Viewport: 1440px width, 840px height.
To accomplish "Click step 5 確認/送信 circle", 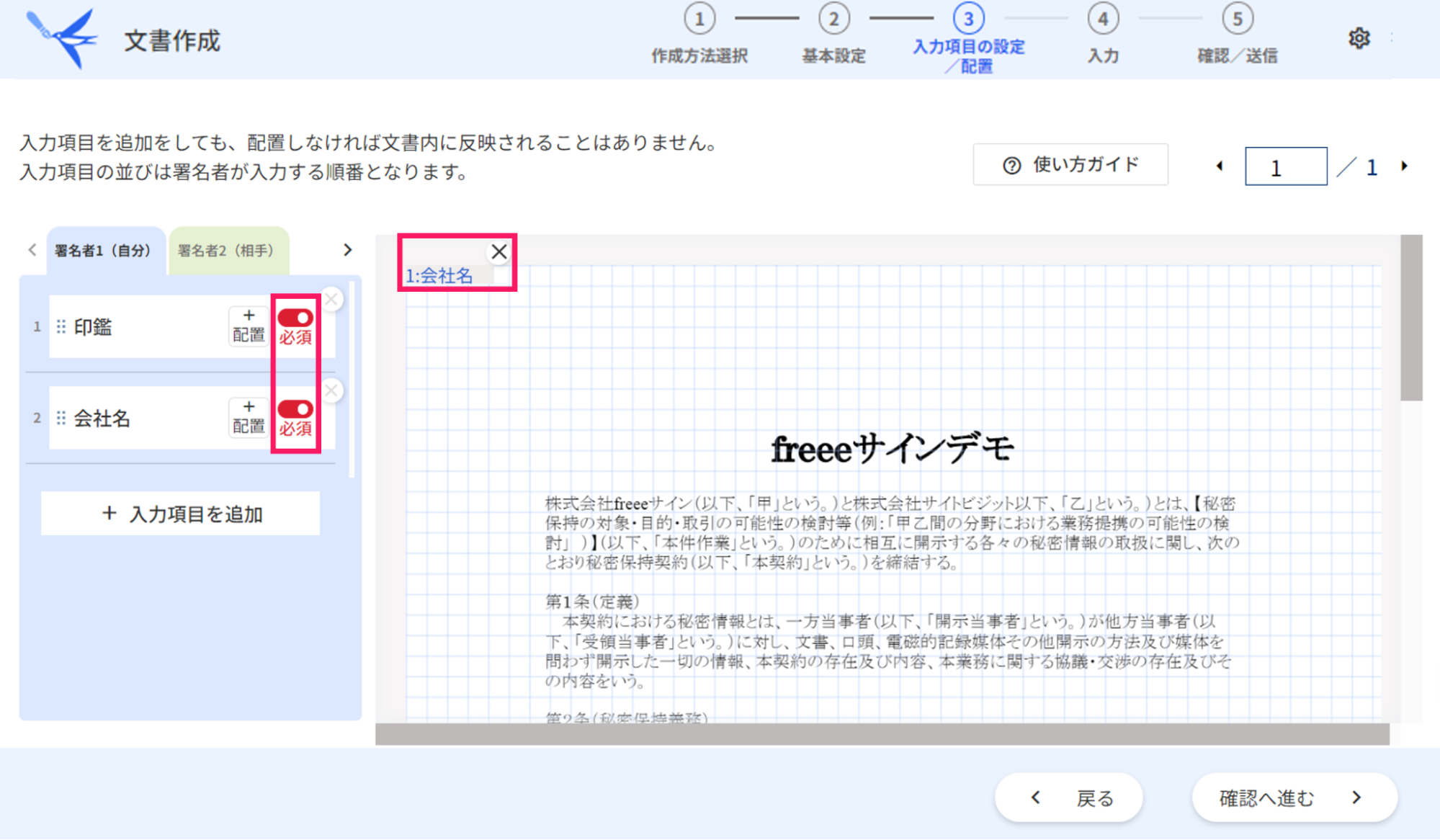I will click(x=1238, y=19).
